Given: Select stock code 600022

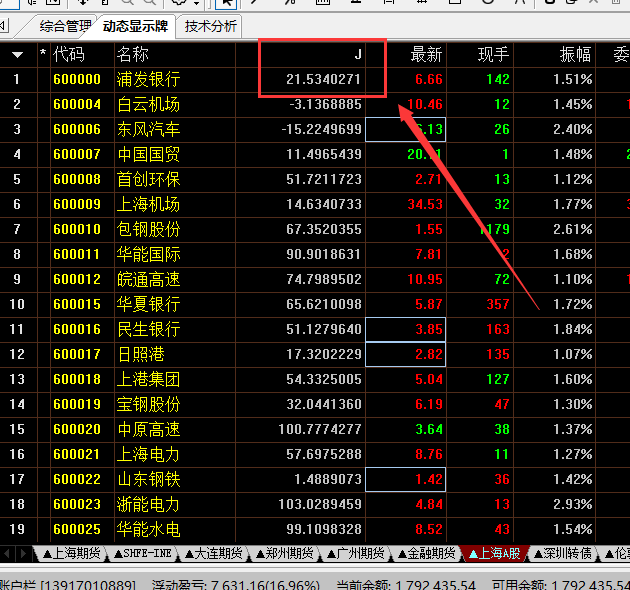Looking at the screenshot, I should coord(77,479).
